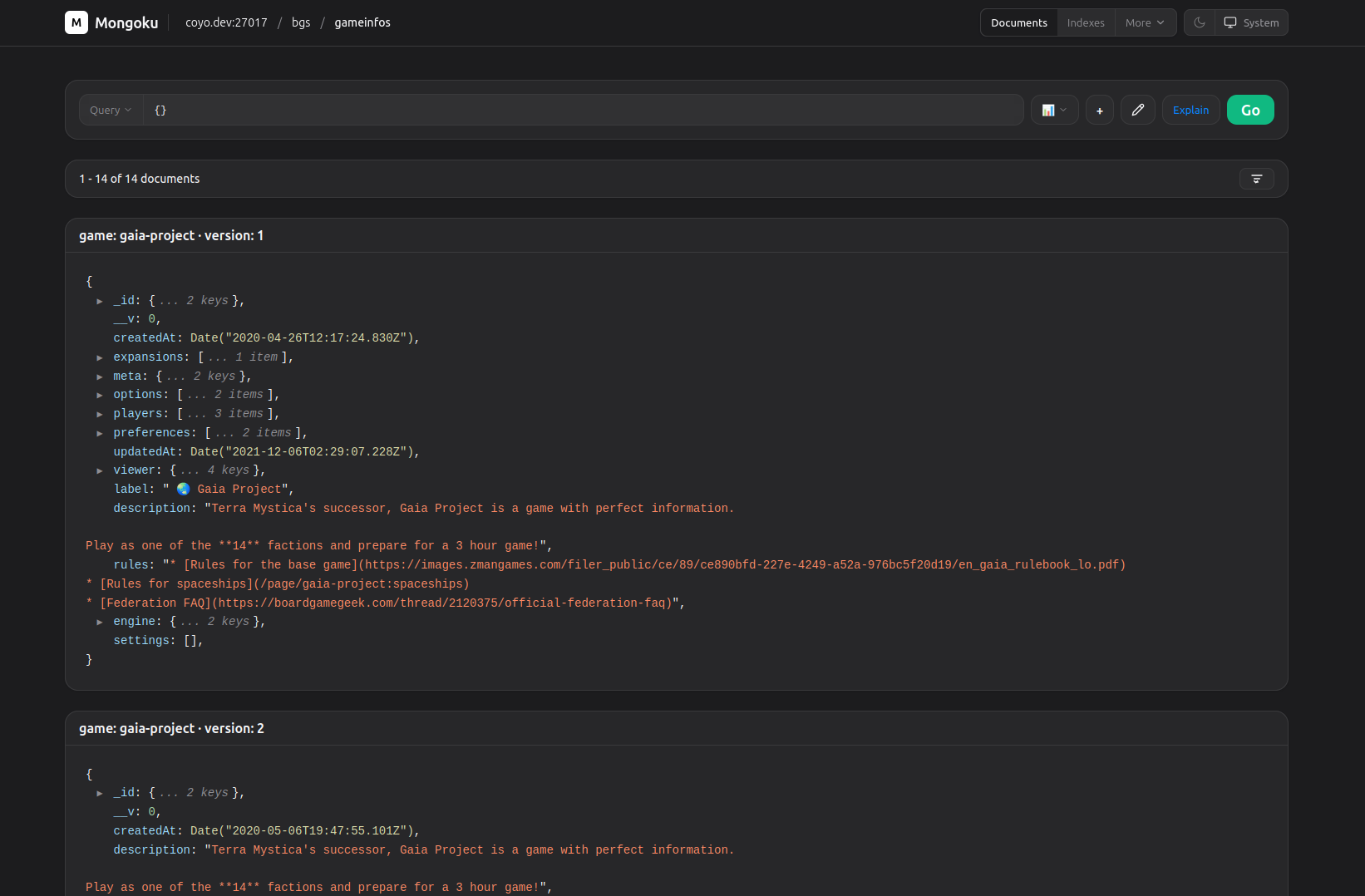Click the gaia-project version 1 document header
Viewport: 1365px width, 896px height.
[x=676, y=235]
